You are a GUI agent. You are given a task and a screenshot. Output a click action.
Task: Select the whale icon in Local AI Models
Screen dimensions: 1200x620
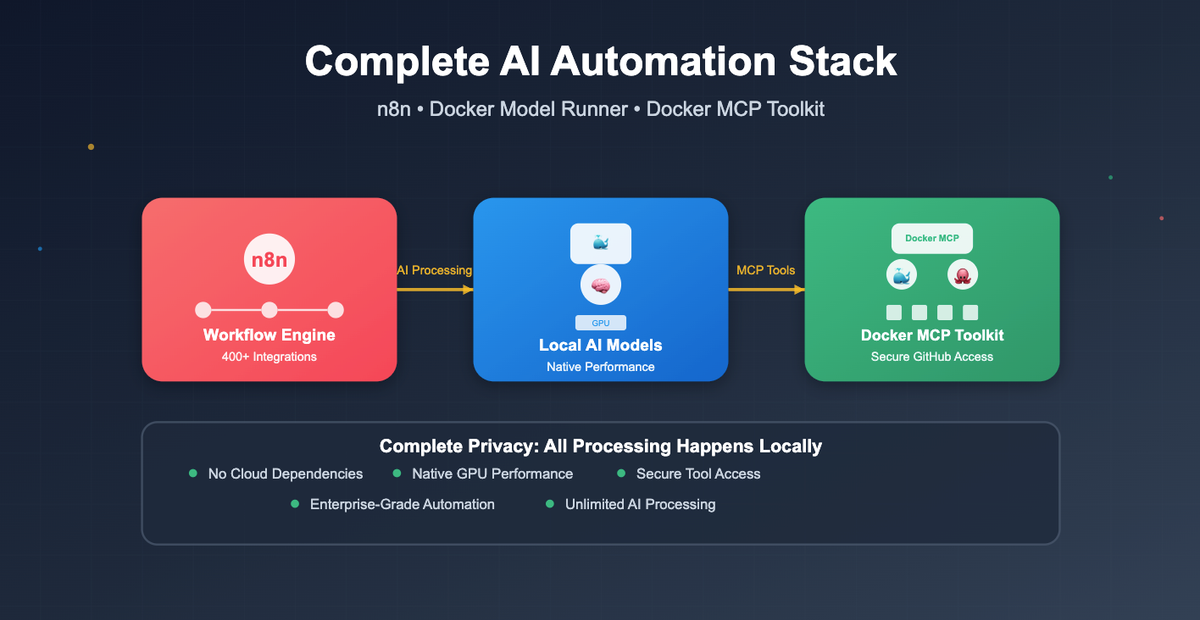[x=600, y=242]
